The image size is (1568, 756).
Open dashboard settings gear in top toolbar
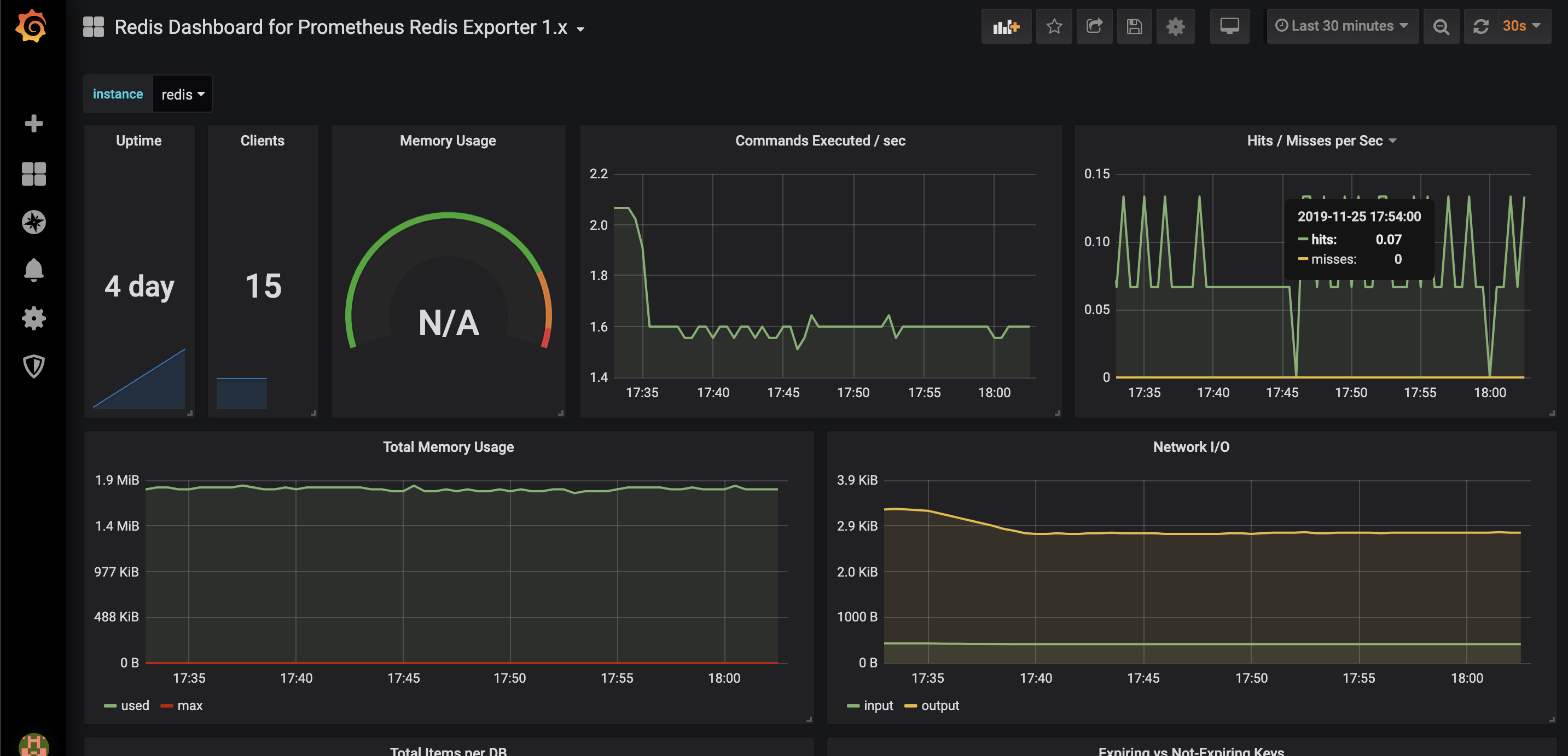click(x=1175, y=26)
